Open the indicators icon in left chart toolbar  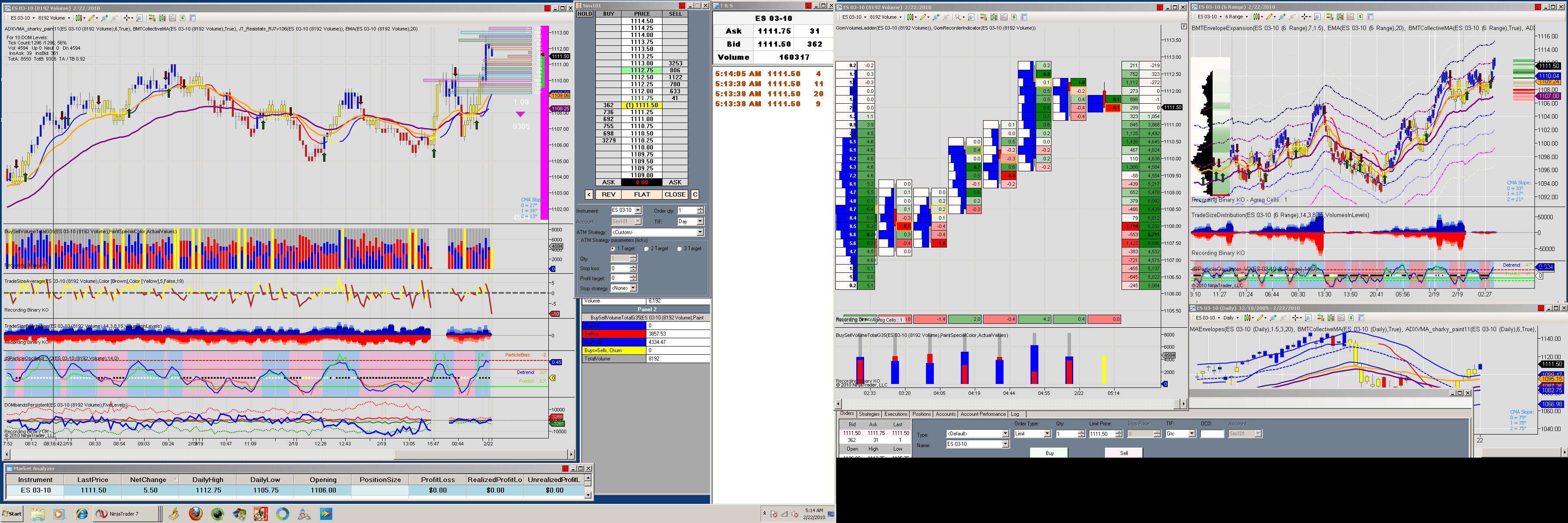point(172,18)
